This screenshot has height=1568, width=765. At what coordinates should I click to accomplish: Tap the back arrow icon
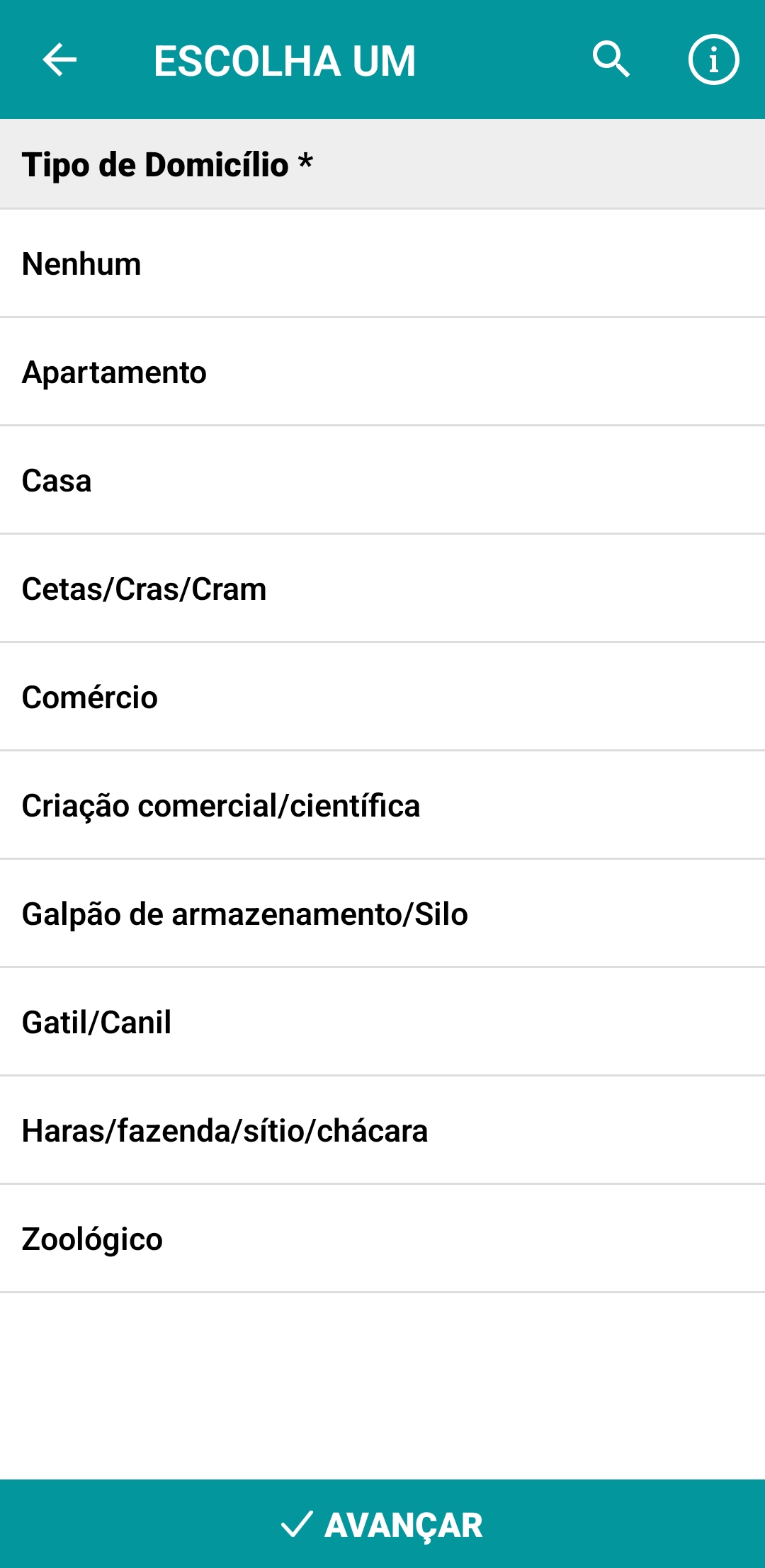(59, 59)
